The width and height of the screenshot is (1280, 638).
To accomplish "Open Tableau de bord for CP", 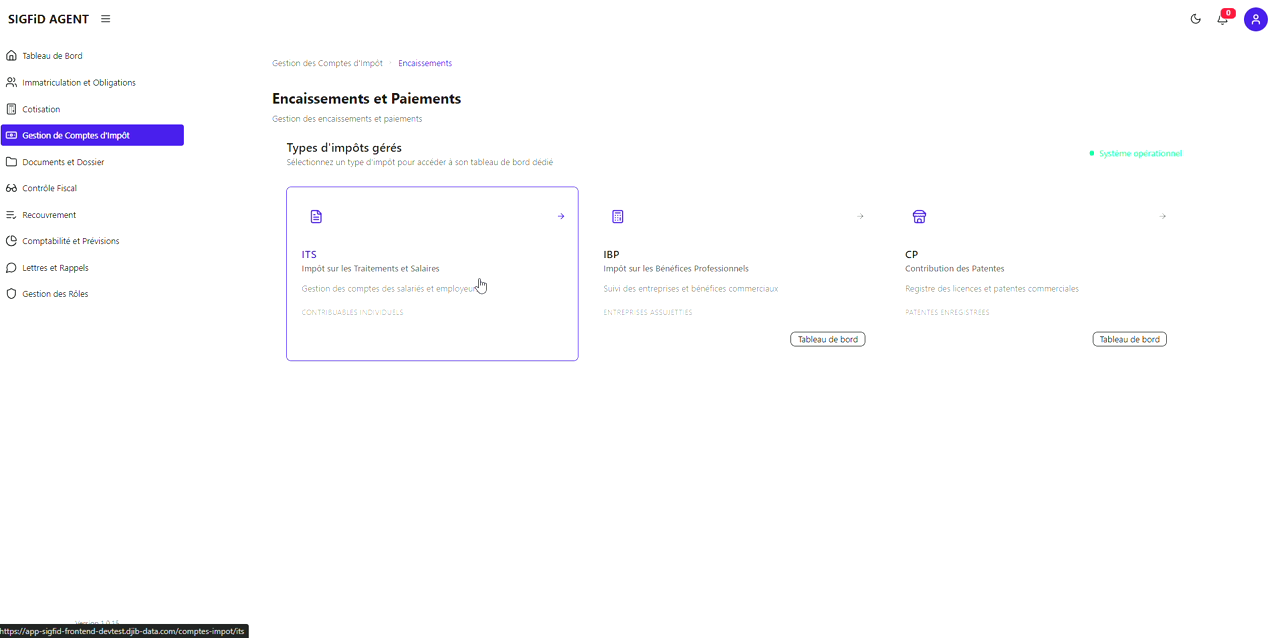I will [1129, 340].
